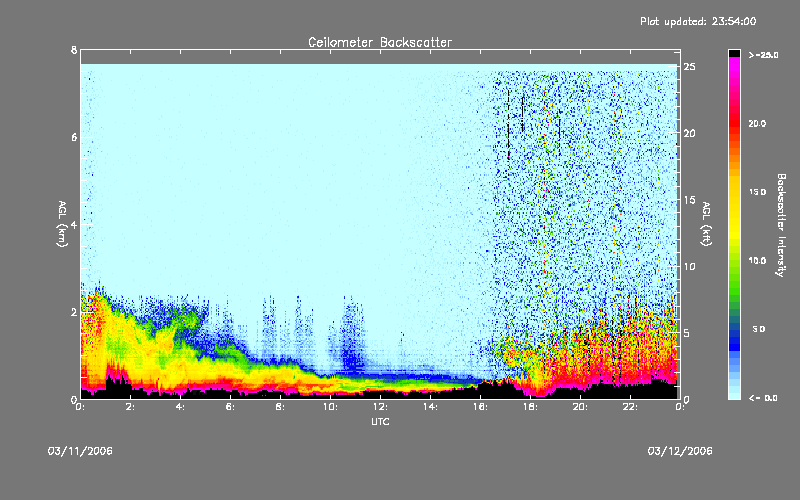Screen dimensions: 800x500
Task: Click the "20.0" colorbar tick label
Action: [x=758, y=123]
